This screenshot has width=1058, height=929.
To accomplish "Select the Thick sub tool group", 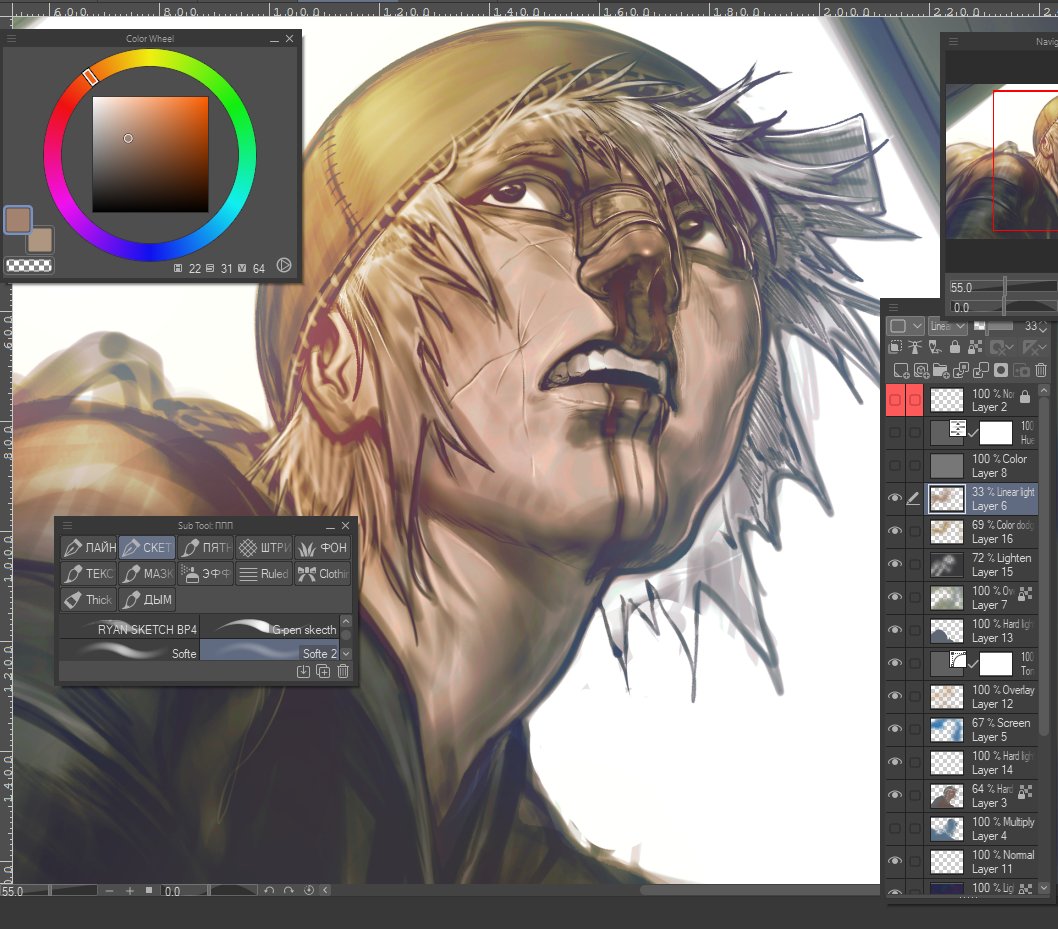I will (x=89, y=599).
